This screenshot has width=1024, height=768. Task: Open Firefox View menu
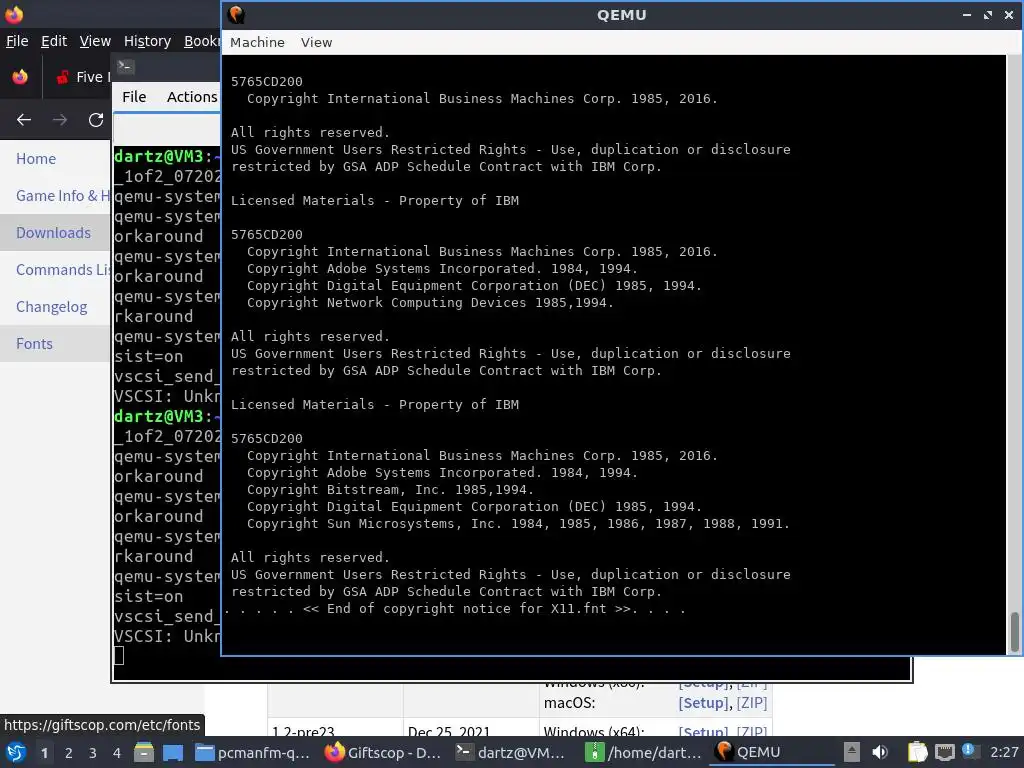(95, 41)
